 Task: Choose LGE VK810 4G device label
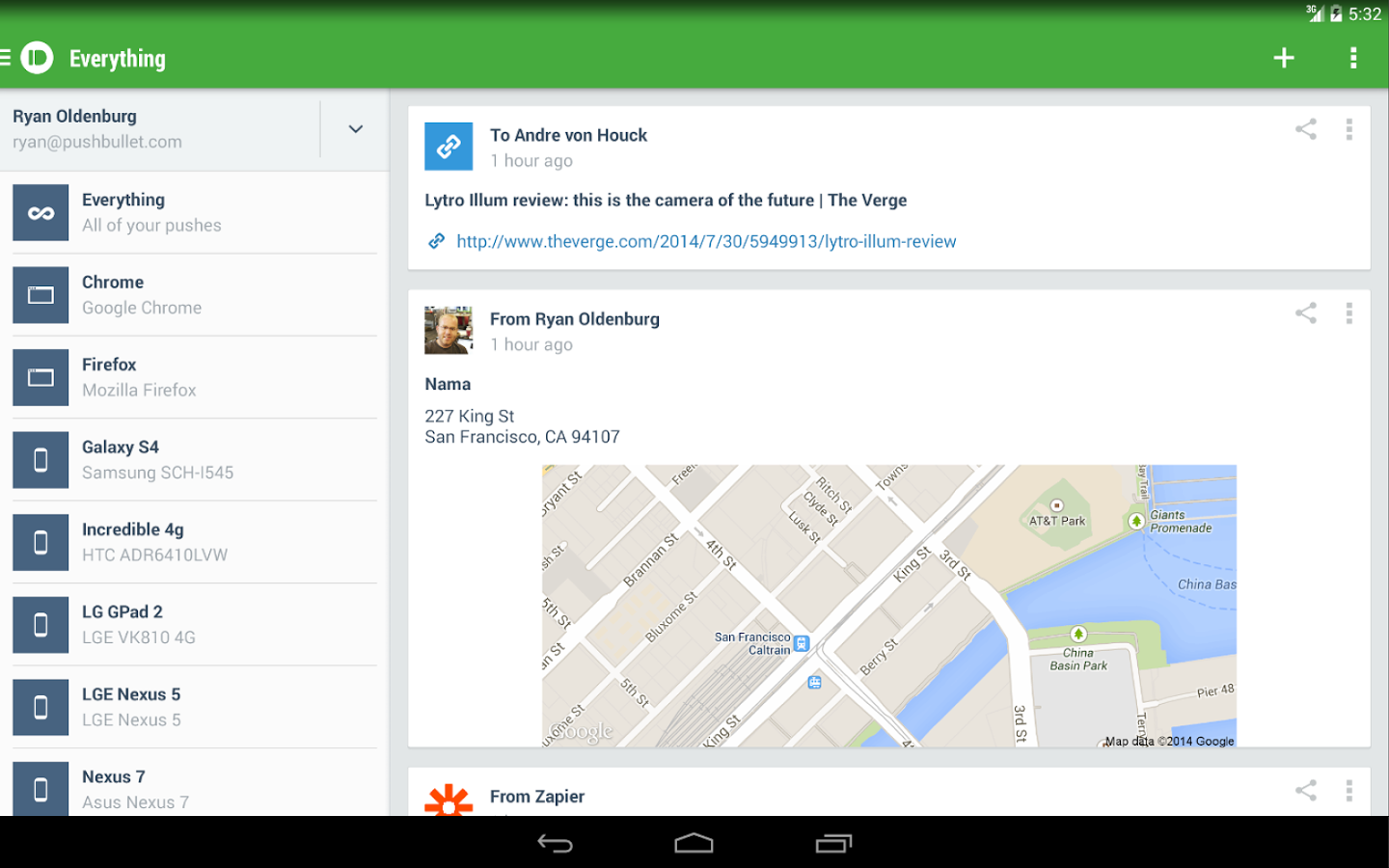[x=139, y=637]
